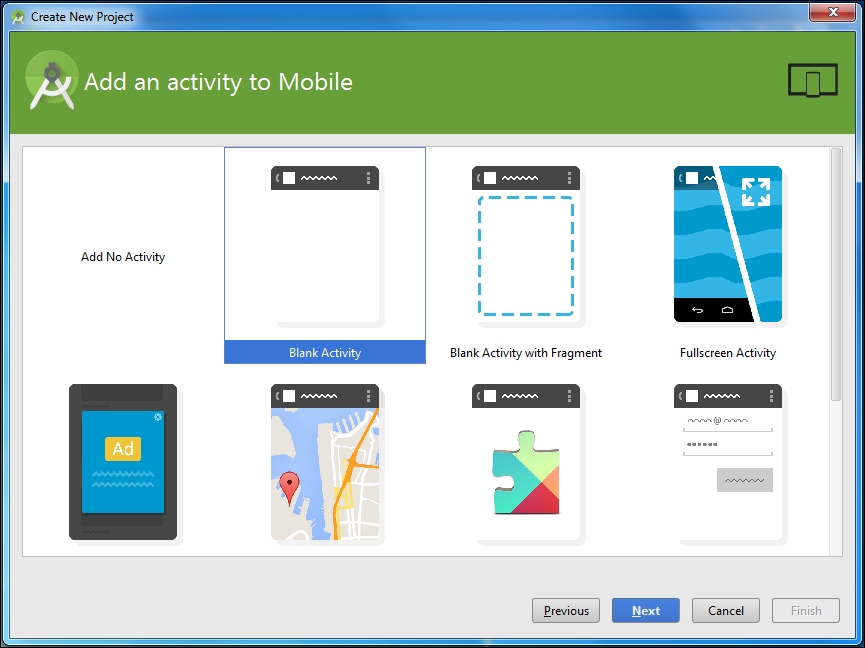The width and height of the screenshot is (865, 648).
Task: Click the Fullscreen Activity label
Action: [x=728, y=353]
